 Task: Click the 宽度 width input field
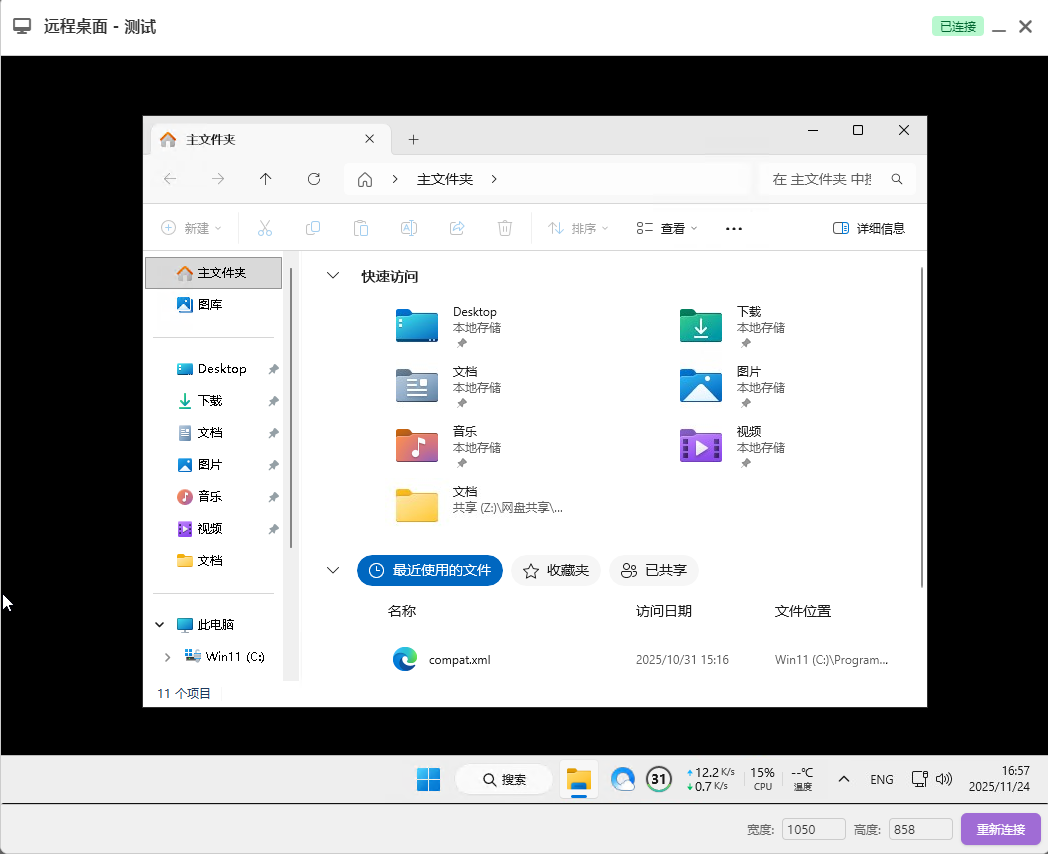(x=813, y=829)
